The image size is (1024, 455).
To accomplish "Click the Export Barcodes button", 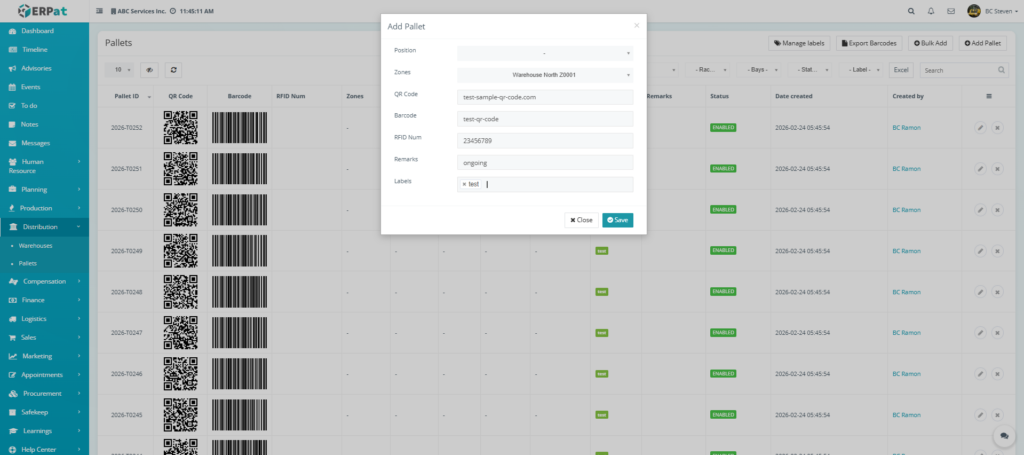I will pos(870,43).
